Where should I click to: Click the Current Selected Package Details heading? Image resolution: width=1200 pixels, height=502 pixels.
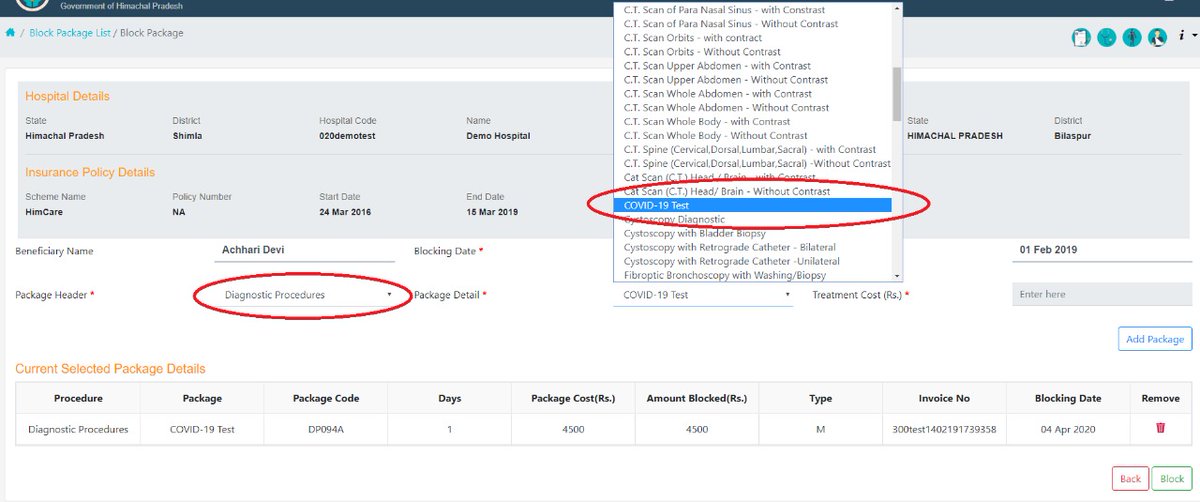[x=110, y=369]
